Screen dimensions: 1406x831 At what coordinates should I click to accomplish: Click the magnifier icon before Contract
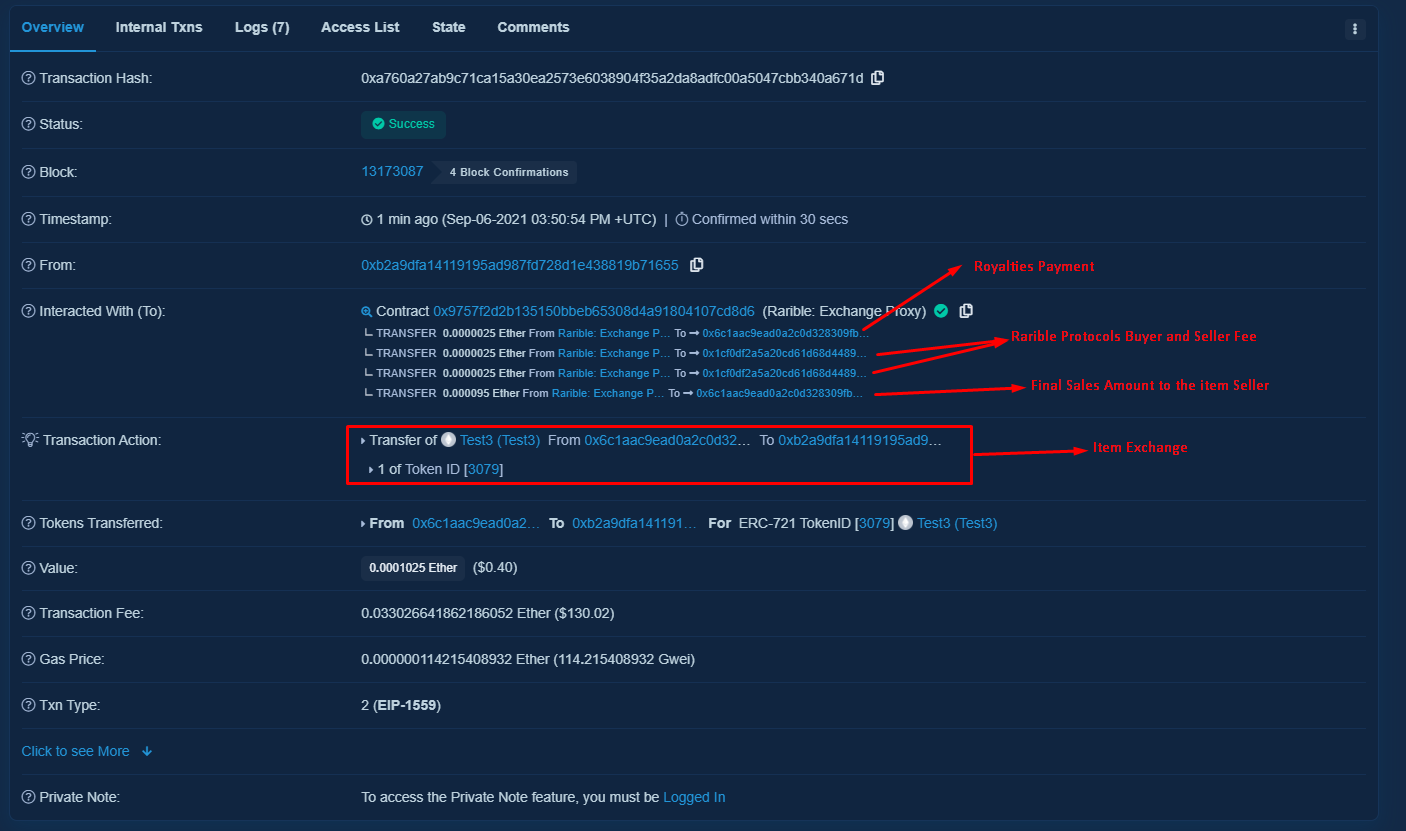[367, 312]
